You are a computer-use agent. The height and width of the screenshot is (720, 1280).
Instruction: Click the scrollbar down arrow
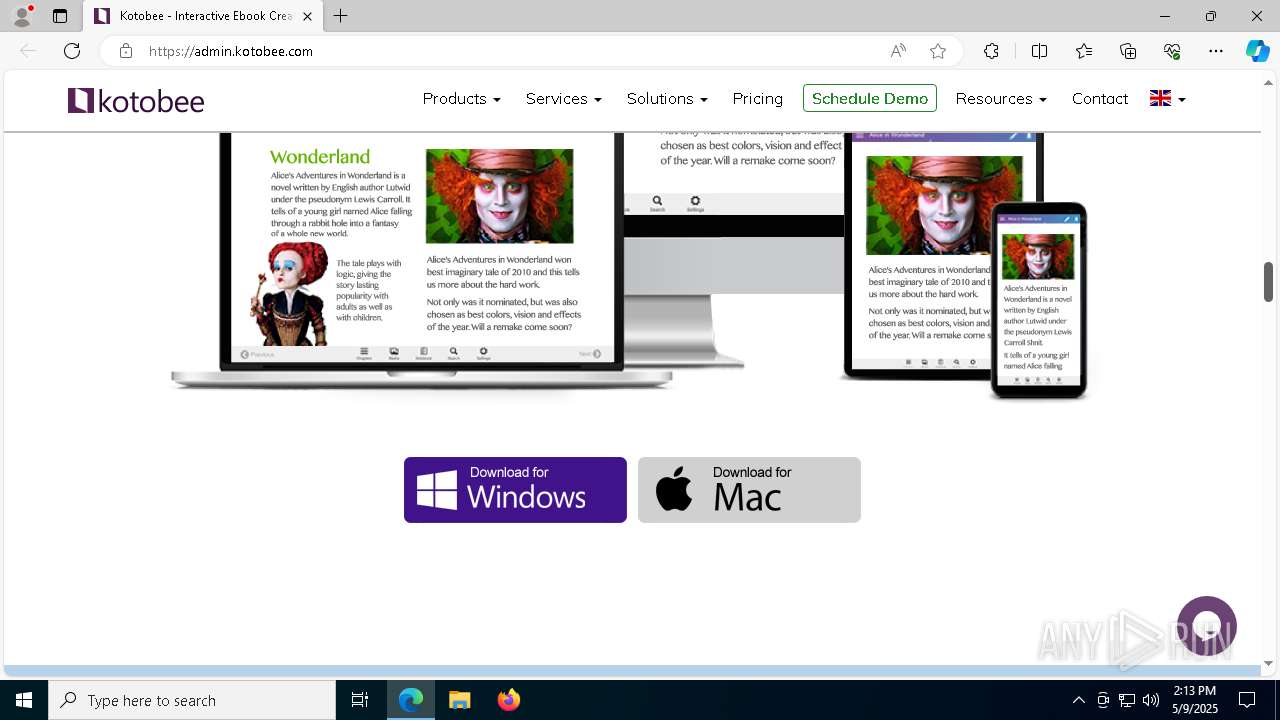(1268, 662)
